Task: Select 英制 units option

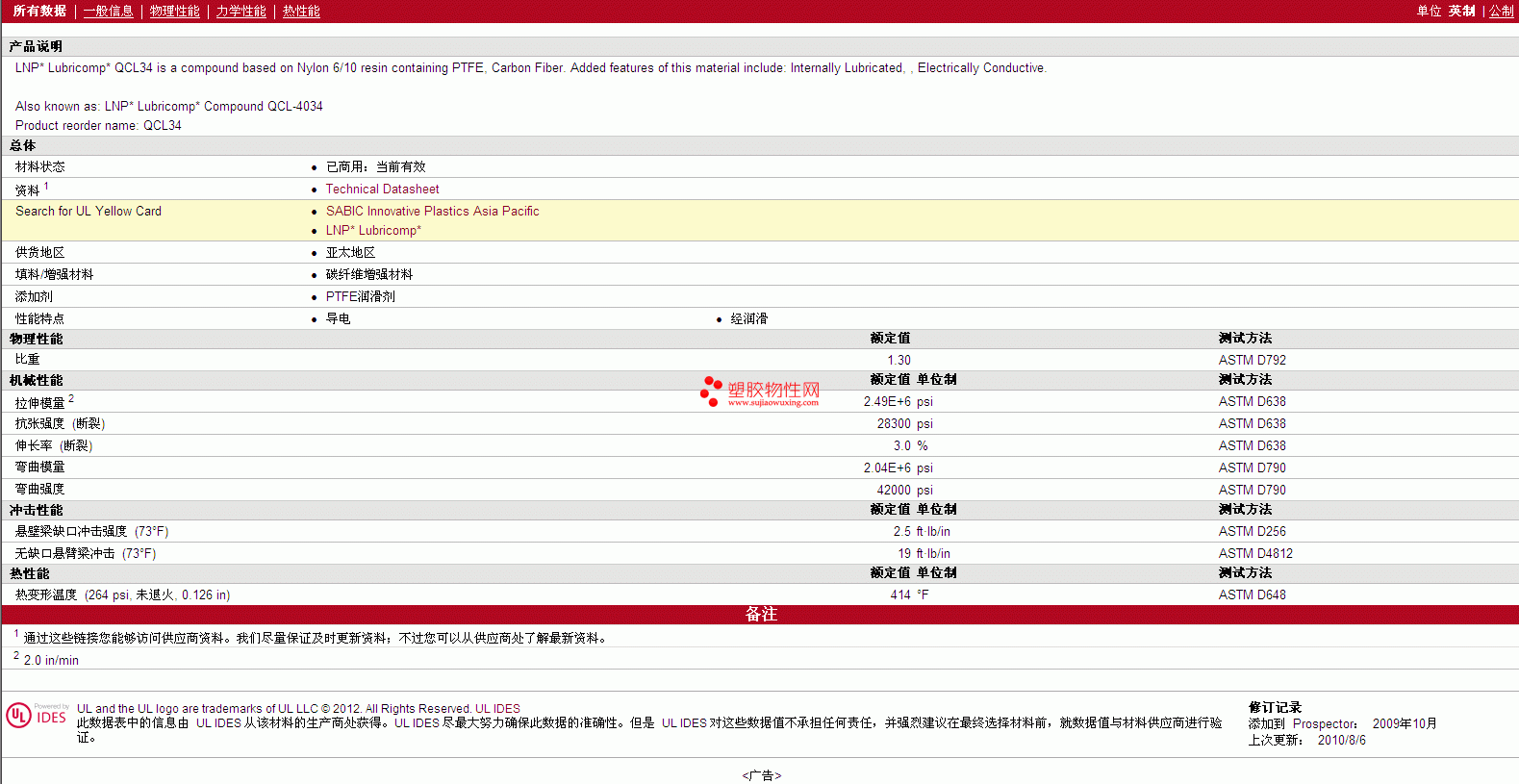Action: 1461,12
